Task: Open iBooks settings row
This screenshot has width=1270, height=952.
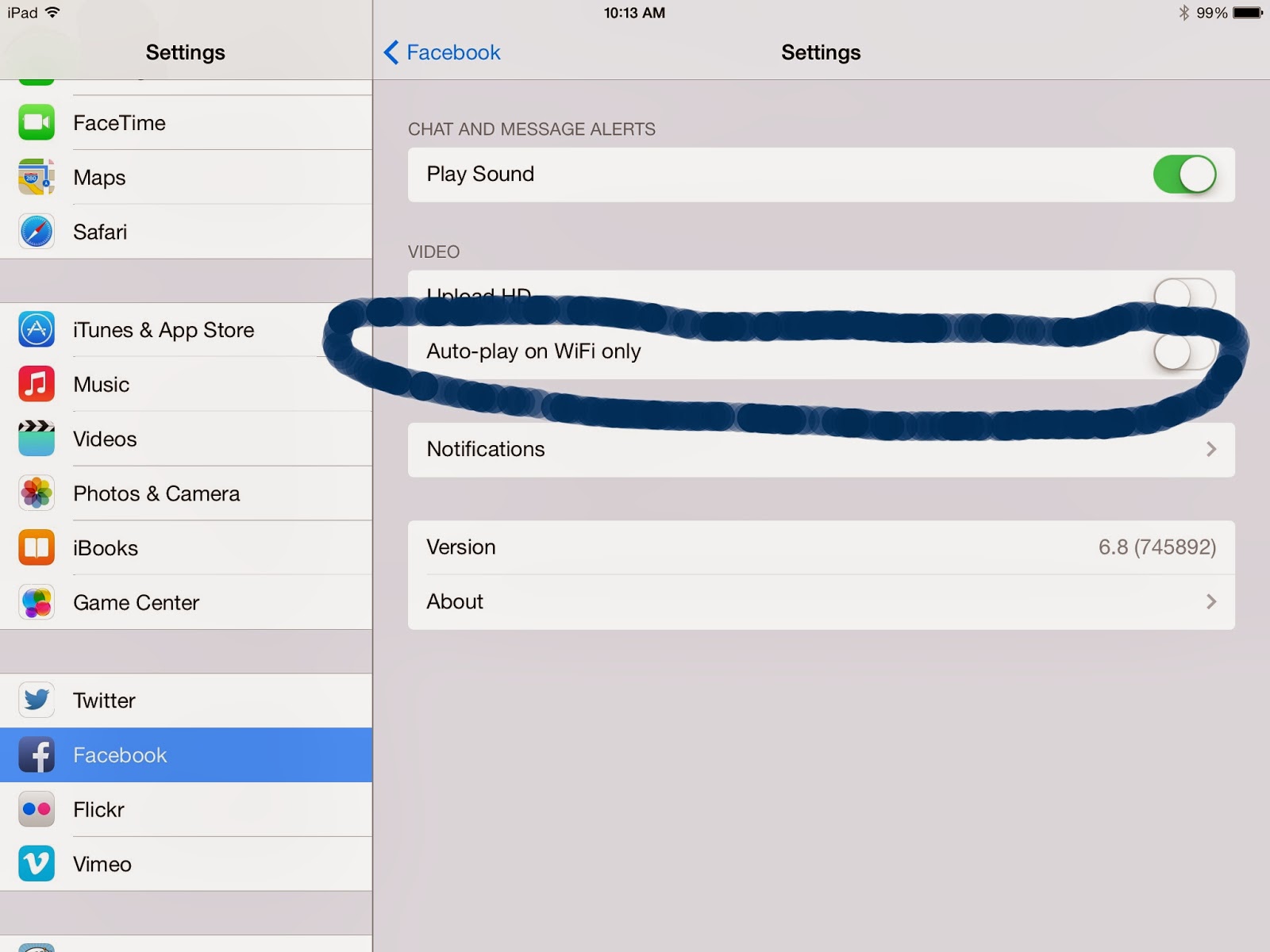Action: (186, 547)
